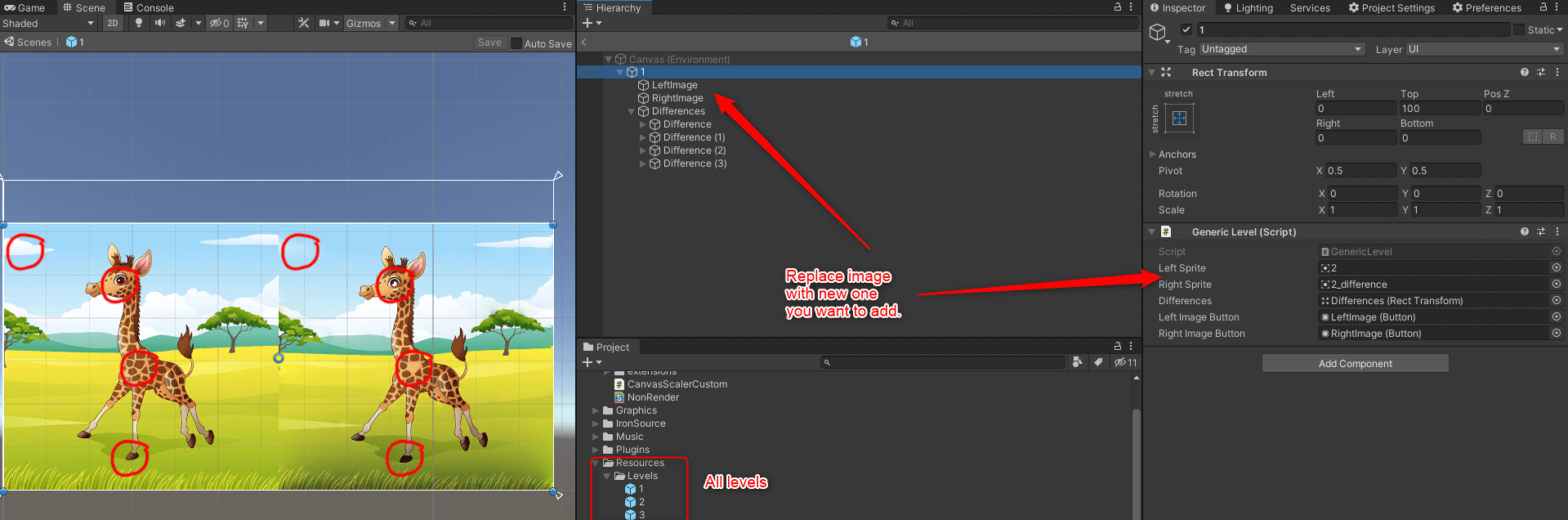Viewport: 1568px width, 520px height.
Task: Open the Hierarchy panel options menu
Action: click(x=1131, y=7)
